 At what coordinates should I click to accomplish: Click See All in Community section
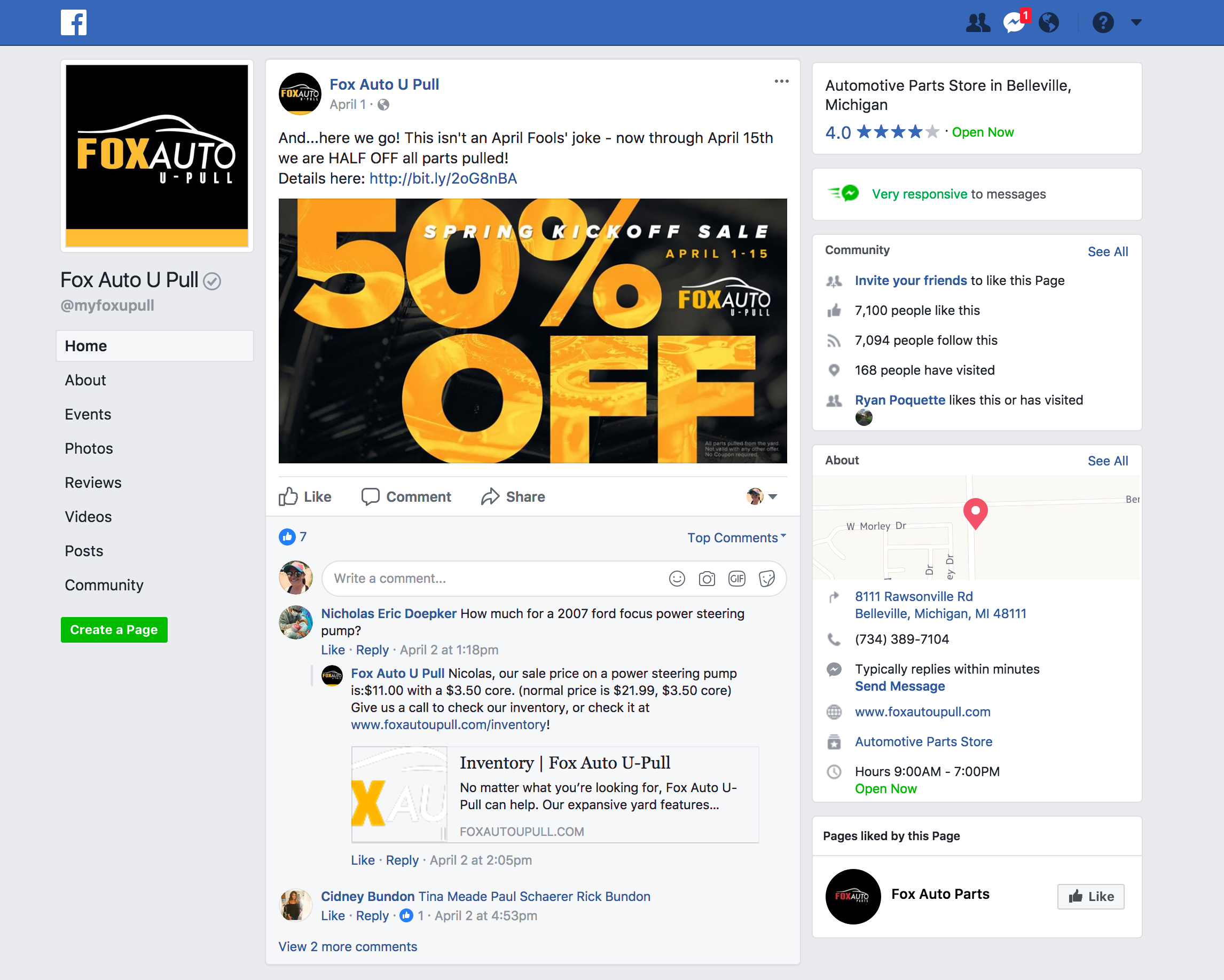[x=1108, y=251]
